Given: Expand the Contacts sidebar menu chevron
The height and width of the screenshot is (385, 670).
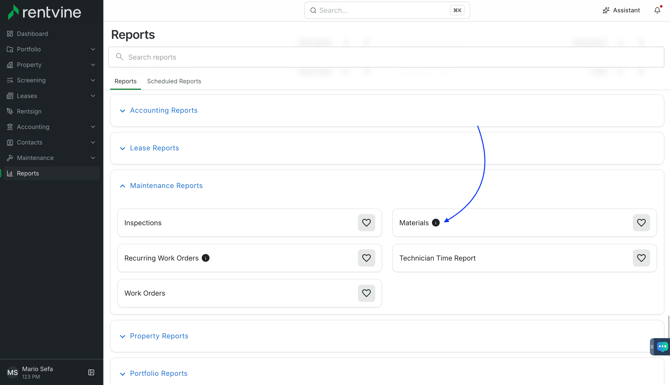Looking at the screenshot, I should 93,142.
